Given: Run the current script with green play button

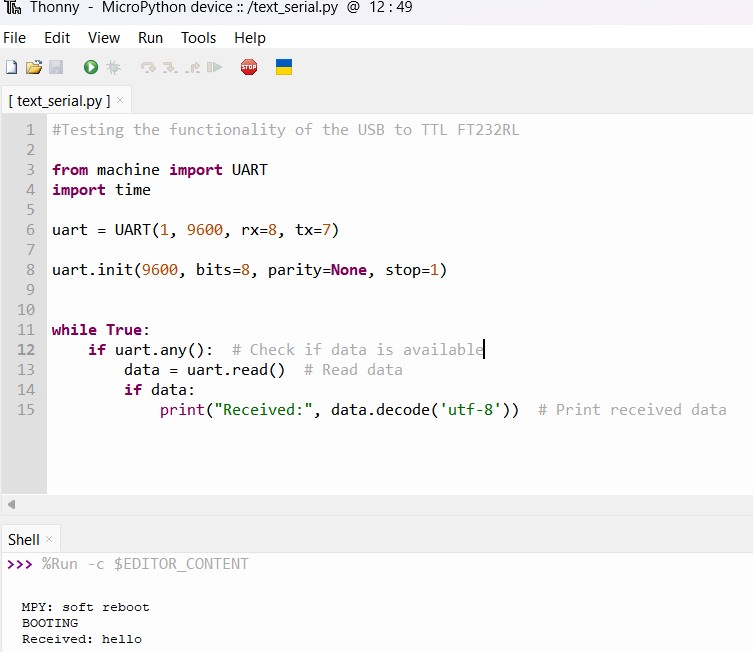Looking at the screenshot, I should 91,67.
